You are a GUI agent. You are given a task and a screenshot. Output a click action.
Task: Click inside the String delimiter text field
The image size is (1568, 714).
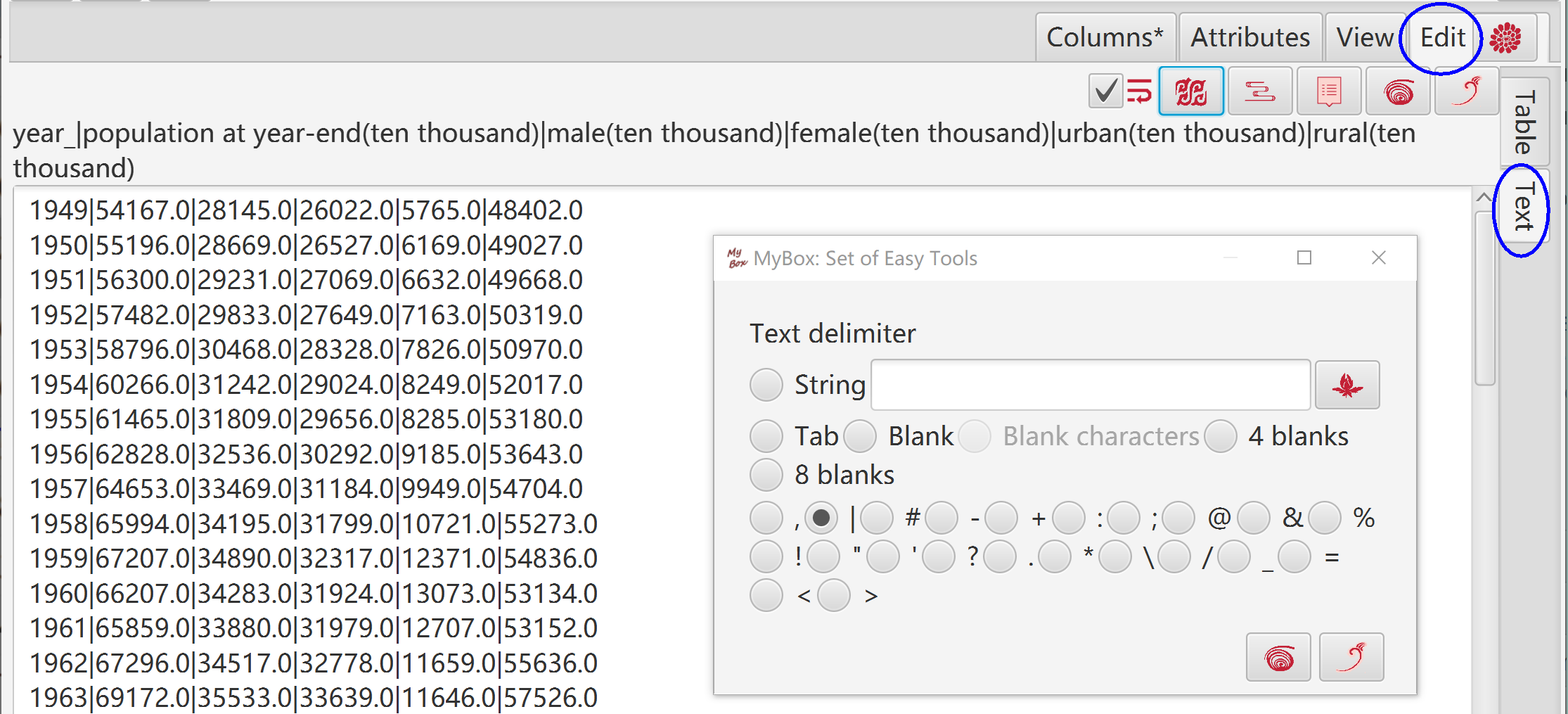pos(1091,385)
